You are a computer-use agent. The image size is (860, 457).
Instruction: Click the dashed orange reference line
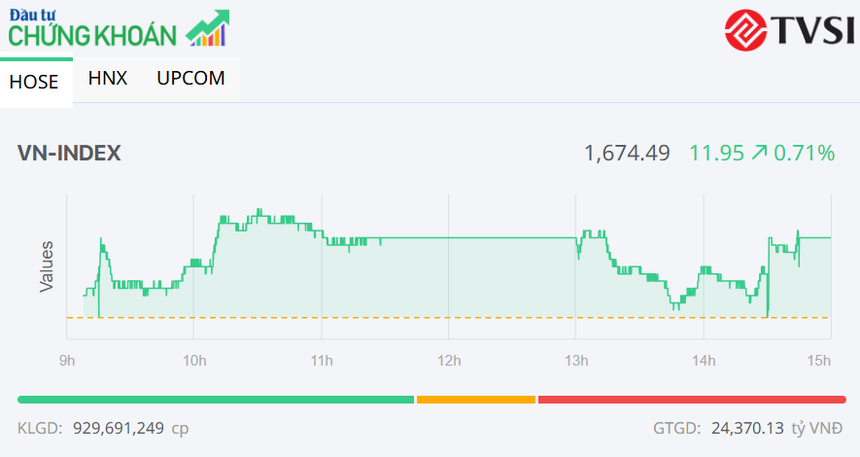tap(450, 318)
